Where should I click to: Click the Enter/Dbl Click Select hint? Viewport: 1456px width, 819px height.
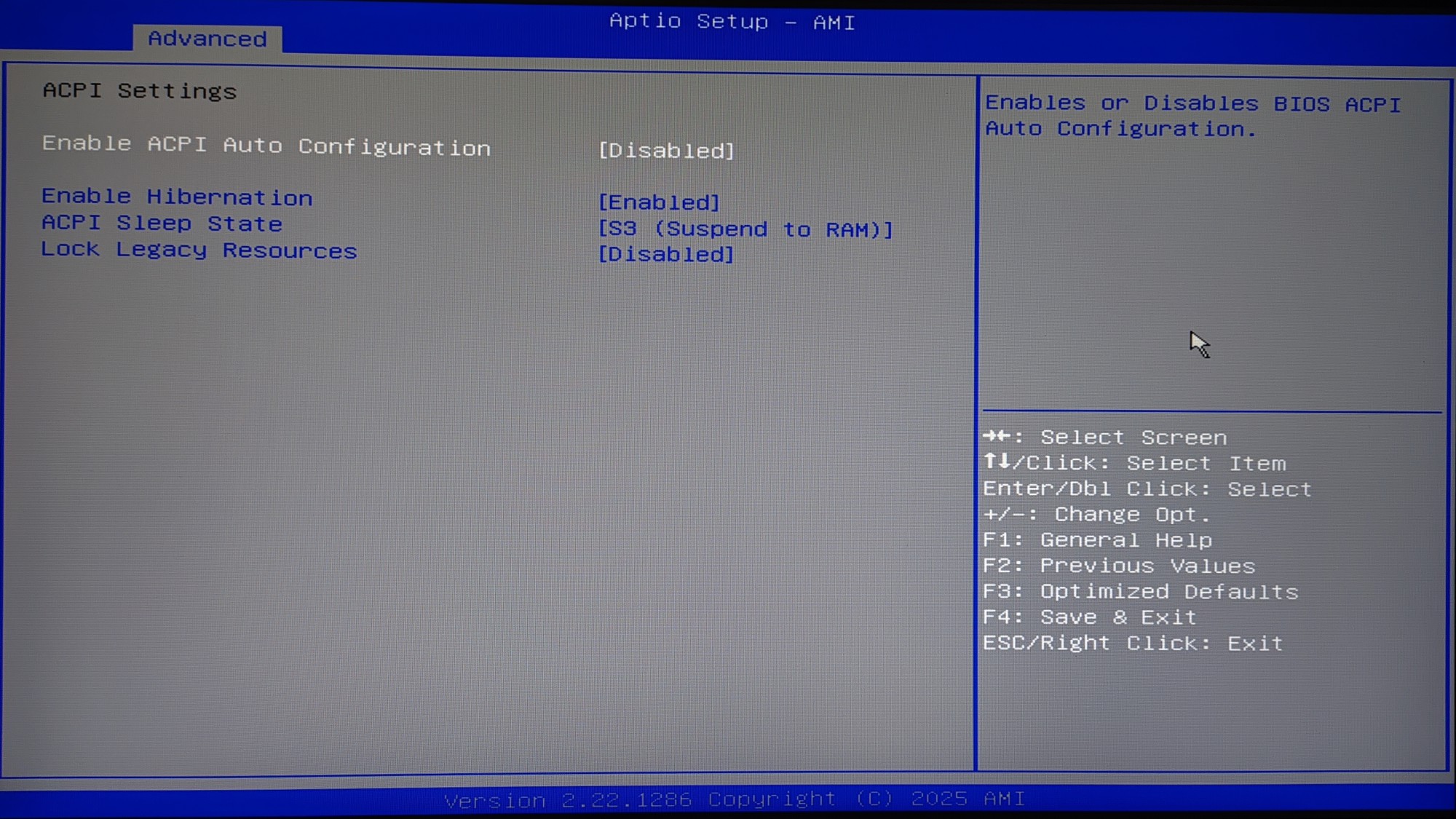tap(1147, 489)
